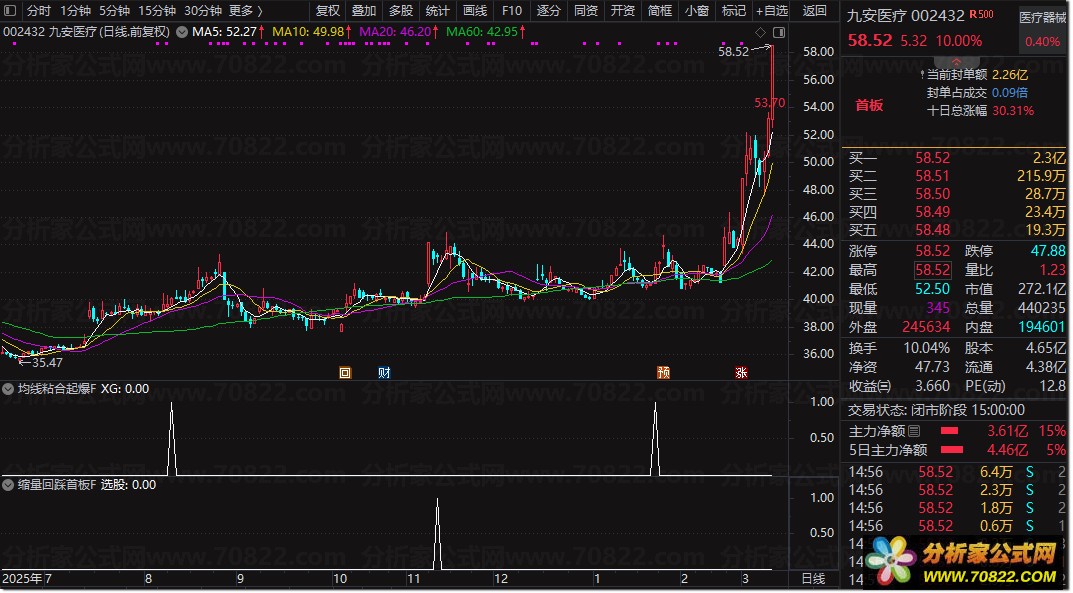Image resolution: width=1073 pixels, height=593 pixels.
Task: Click the 日线 period label at bottom right
Action: (814, 578)
